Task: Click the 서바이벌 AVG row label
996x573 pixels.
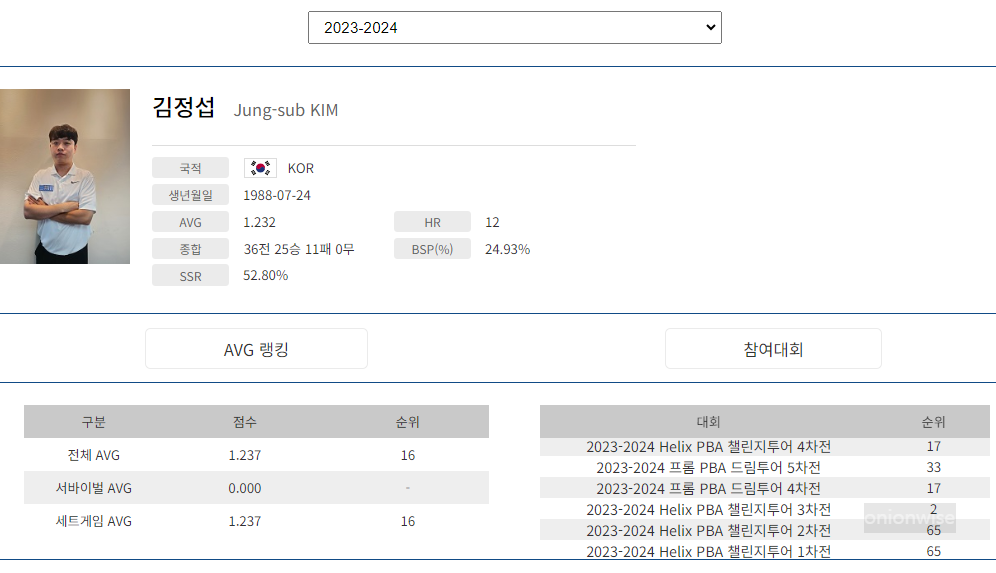Action: click(93, 488)
